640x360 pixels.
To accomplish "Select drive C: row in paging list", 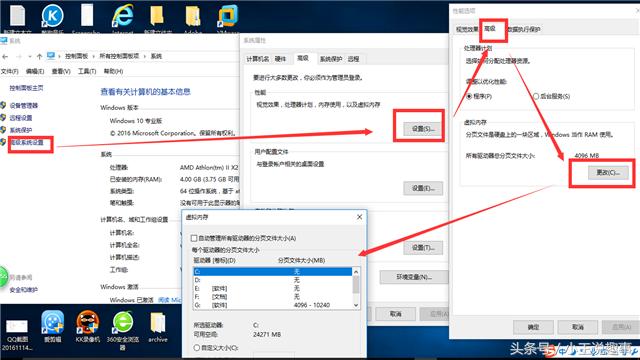I will point(273,271).
